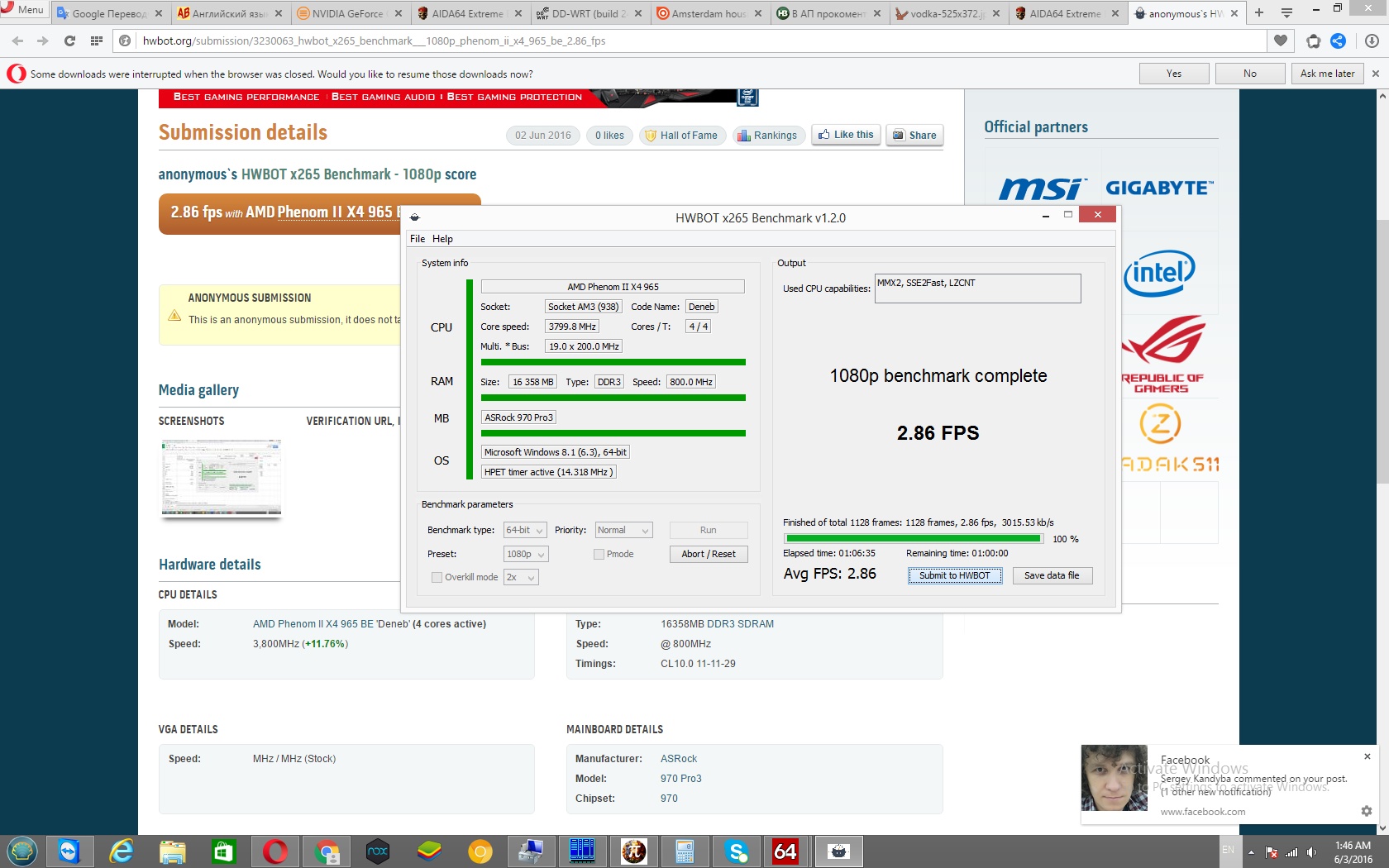This screenshot has height=868, width=1389.
Task: Open Skype from the taskbar
Action: (x=736, y=851)
